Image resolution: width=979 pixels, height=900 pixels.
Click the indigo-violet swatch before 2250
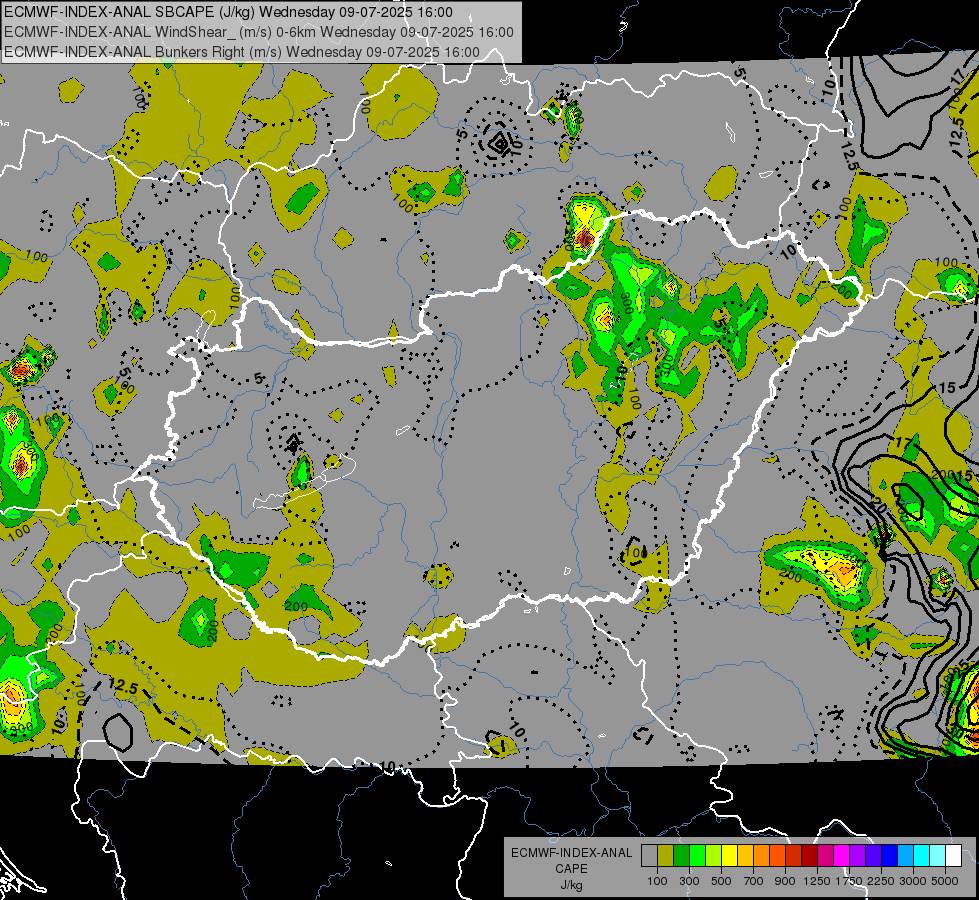click(x=873, y=856)
